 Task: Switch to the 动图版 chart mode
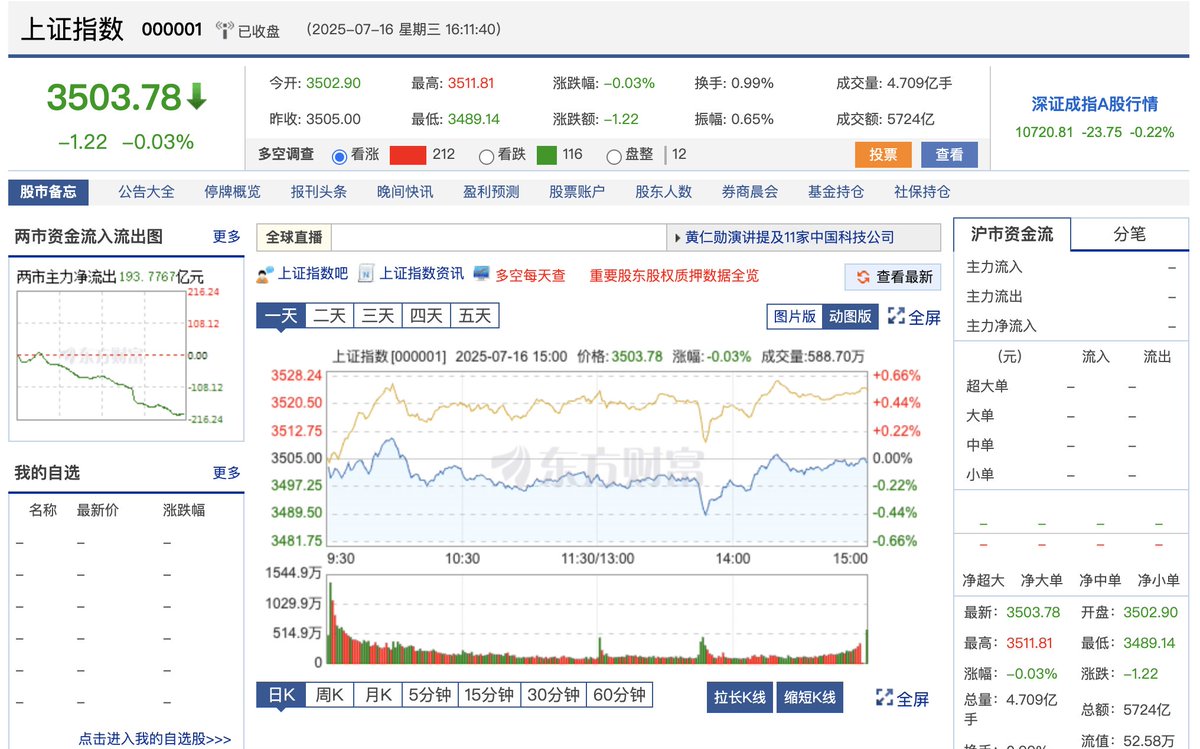(x=850, y=316)
